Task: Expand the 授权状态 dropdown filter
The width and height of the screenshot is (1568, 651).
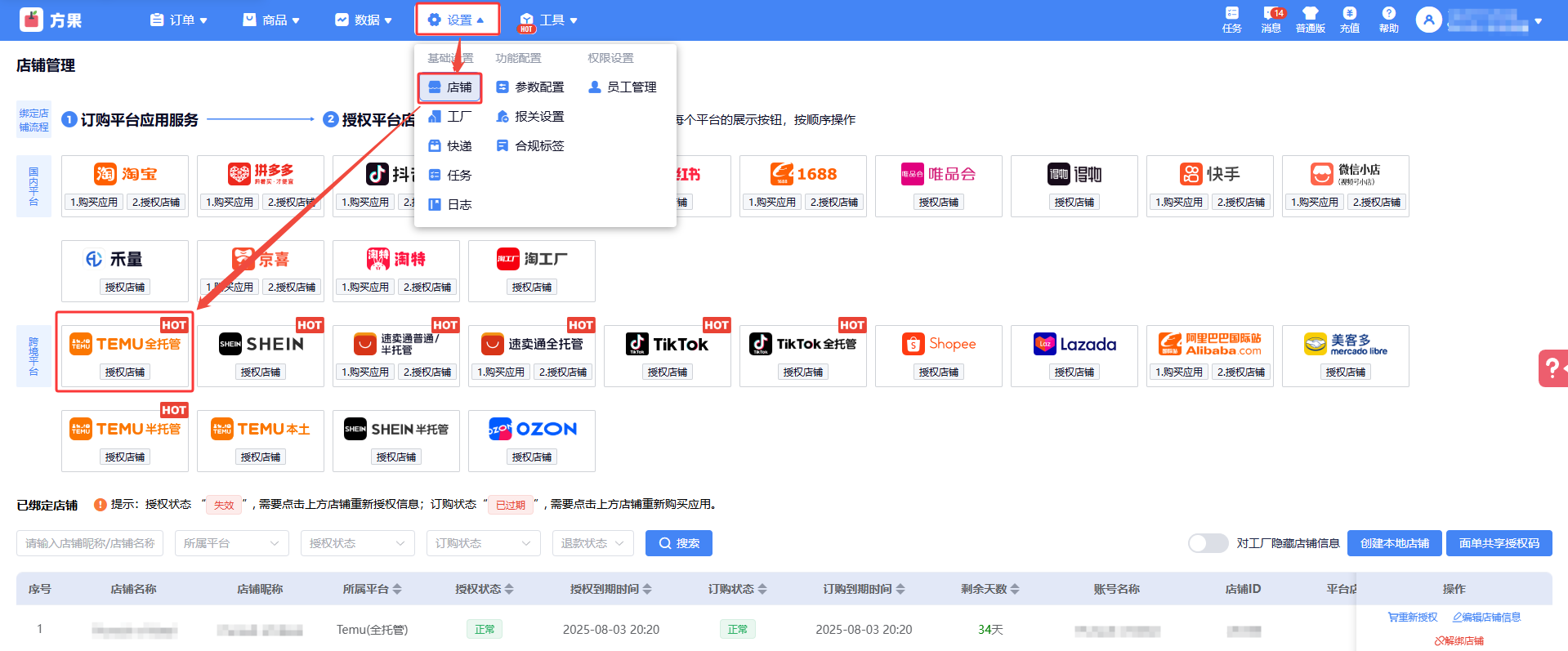Action: pyautogui.click(x=357, y=543)
